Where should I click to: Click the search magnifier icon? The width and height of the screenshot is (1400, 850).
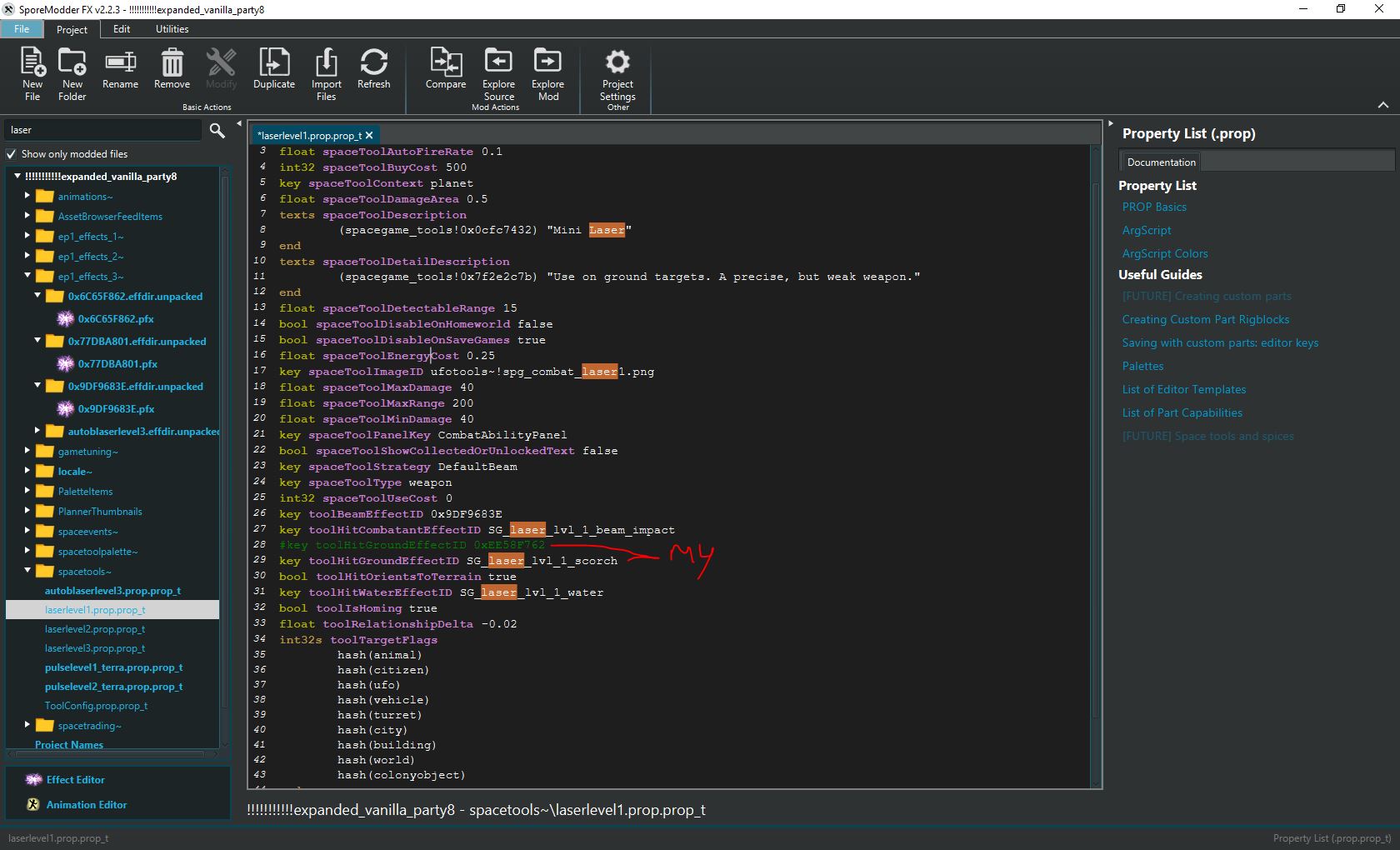(217, 130)
